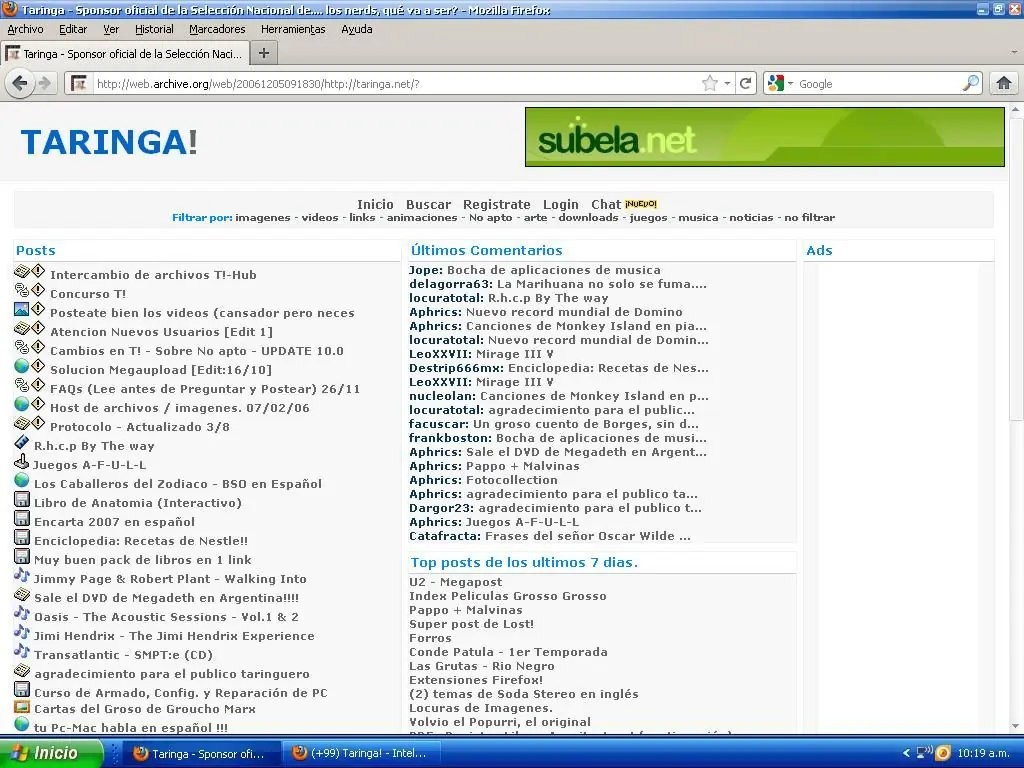Open the Login link
Viewport: 1024px width, 768px height.
tap(560, 204)
